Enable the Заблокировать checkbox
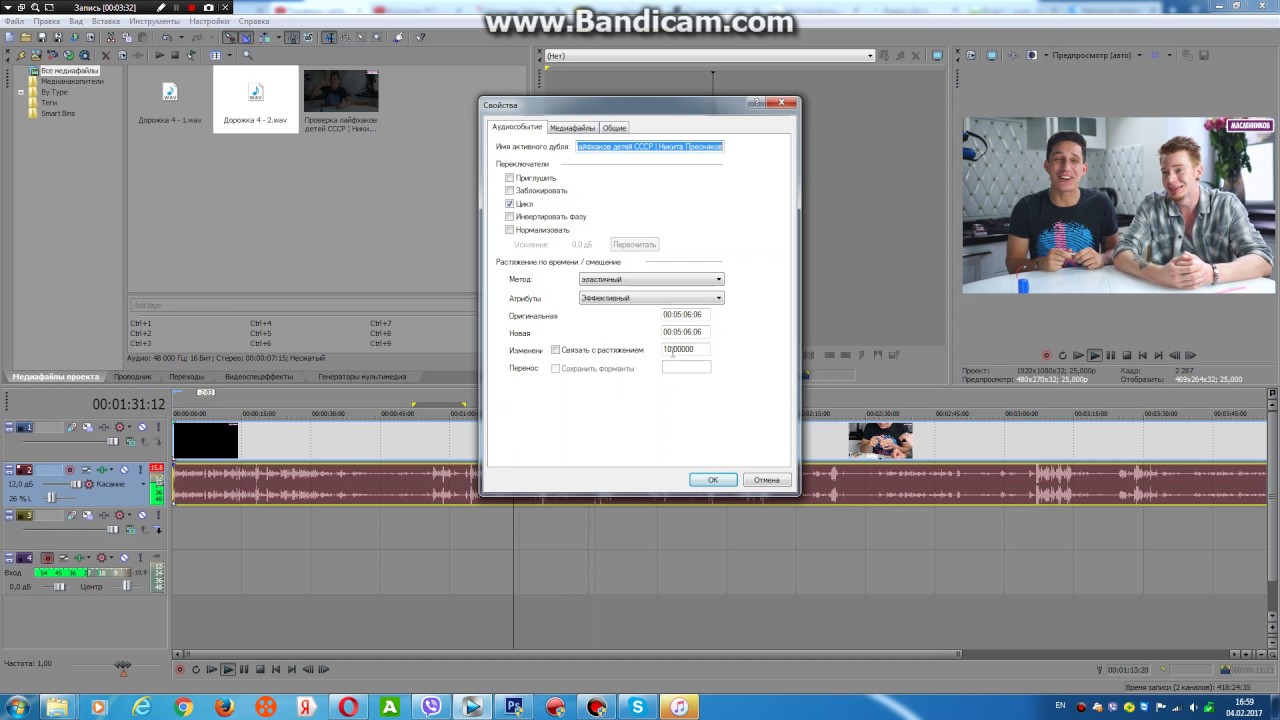 coord(510,191)
